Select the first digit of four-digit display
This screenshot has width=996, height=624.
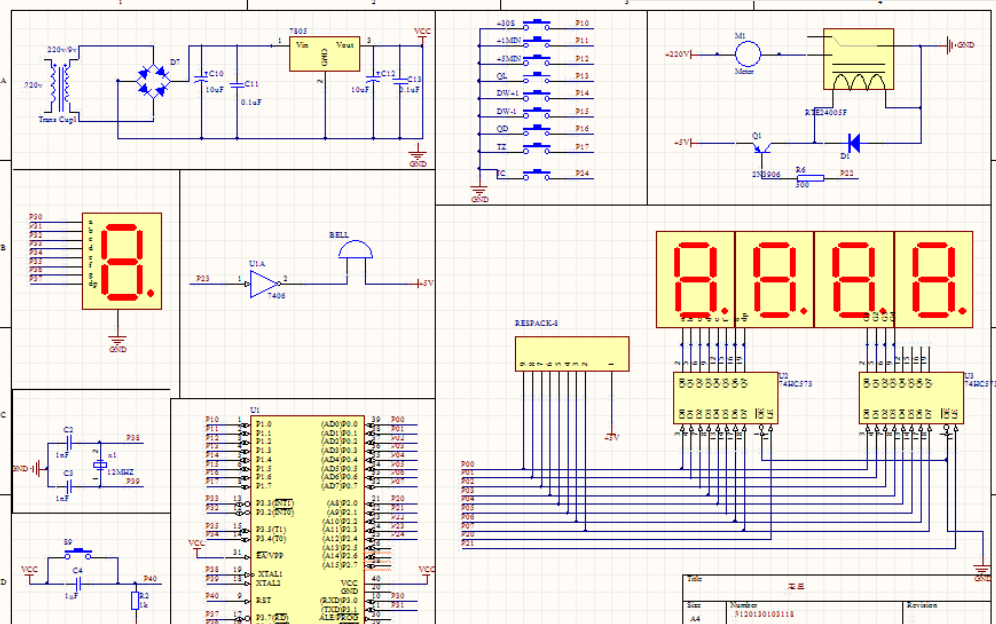[695, 280]
